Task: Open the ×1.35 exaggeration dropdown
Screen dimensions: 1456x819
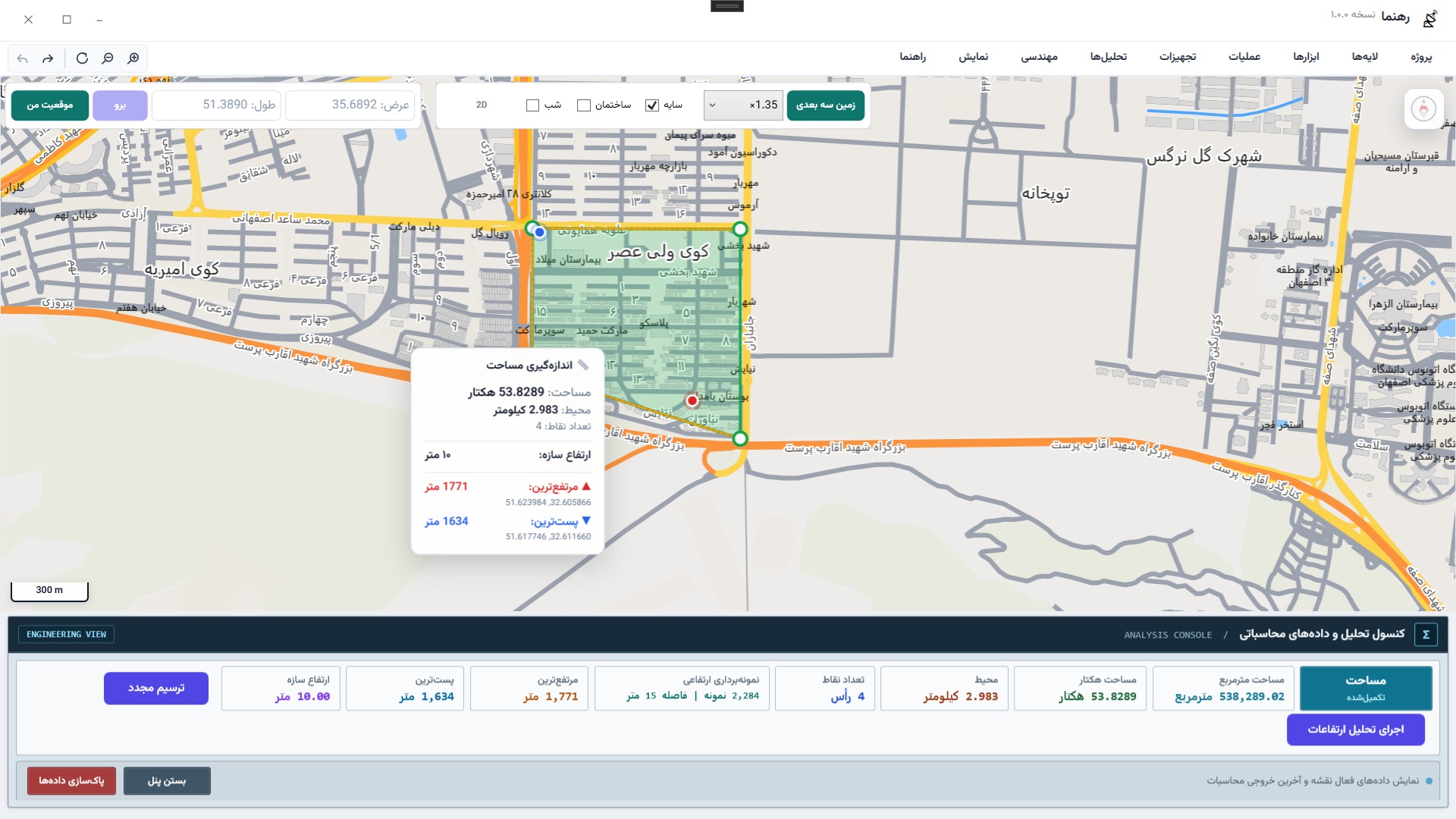Action: 743,105
